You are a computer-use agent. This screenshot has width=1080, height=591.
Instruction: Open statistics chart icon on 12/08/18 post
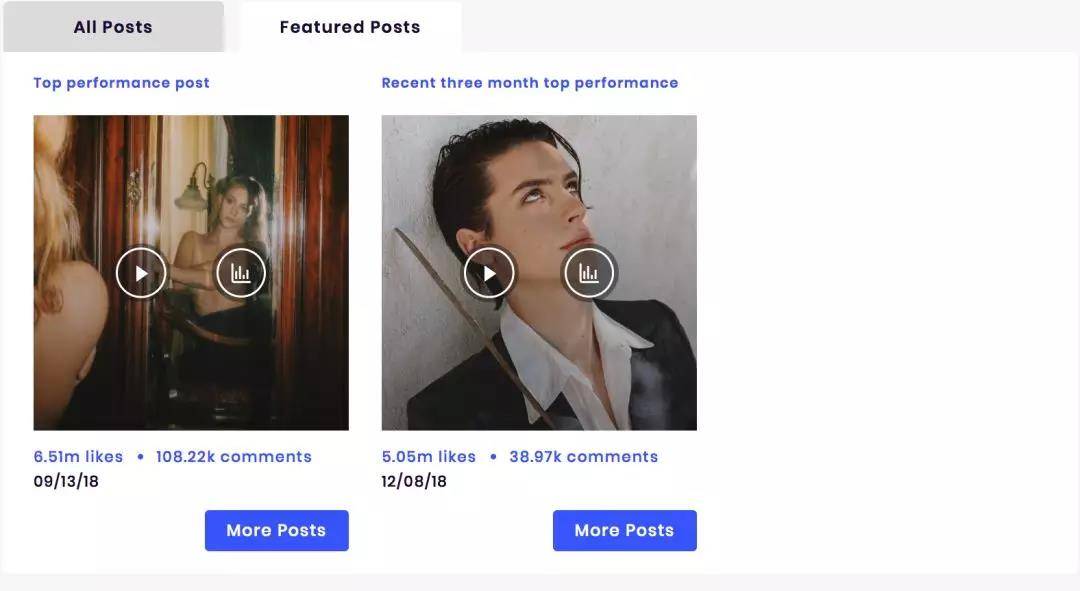589,273
